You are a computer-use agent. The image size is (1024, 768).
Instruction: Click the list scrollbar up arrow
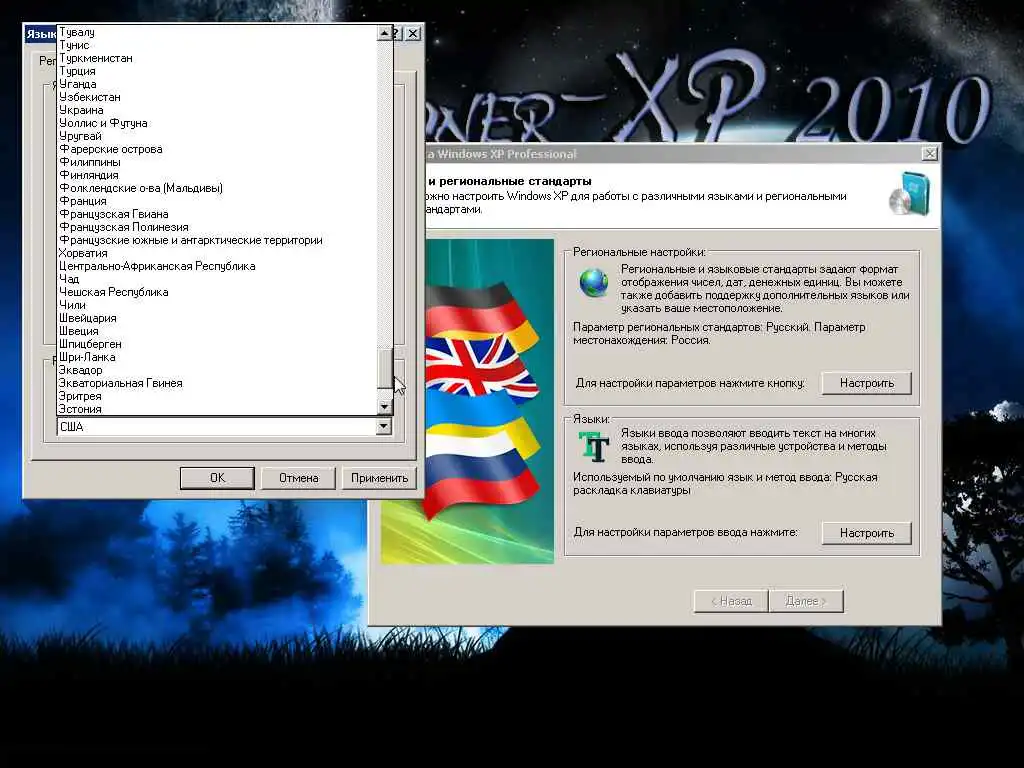tap(385, 33)
